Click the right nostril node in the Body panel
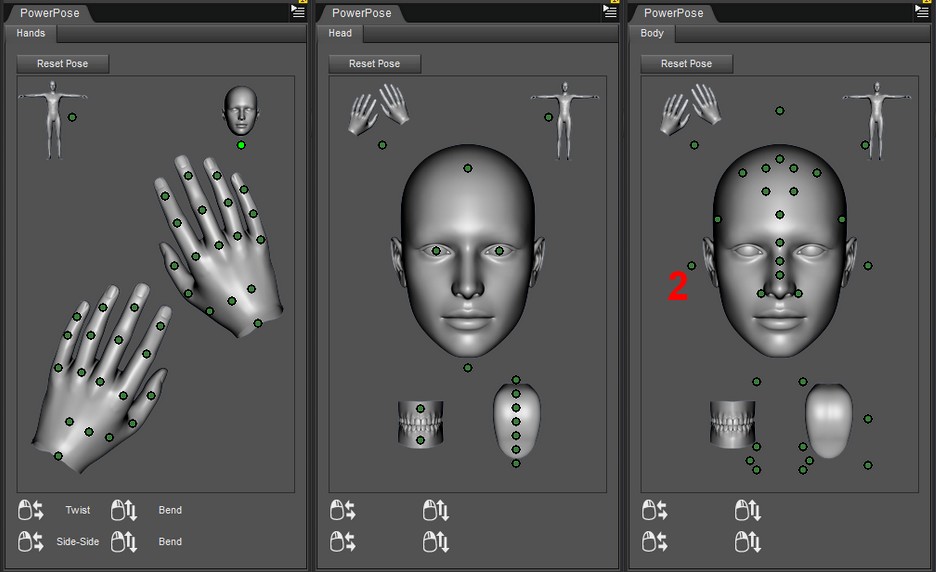Screen dimensions: 936x572 799,293
